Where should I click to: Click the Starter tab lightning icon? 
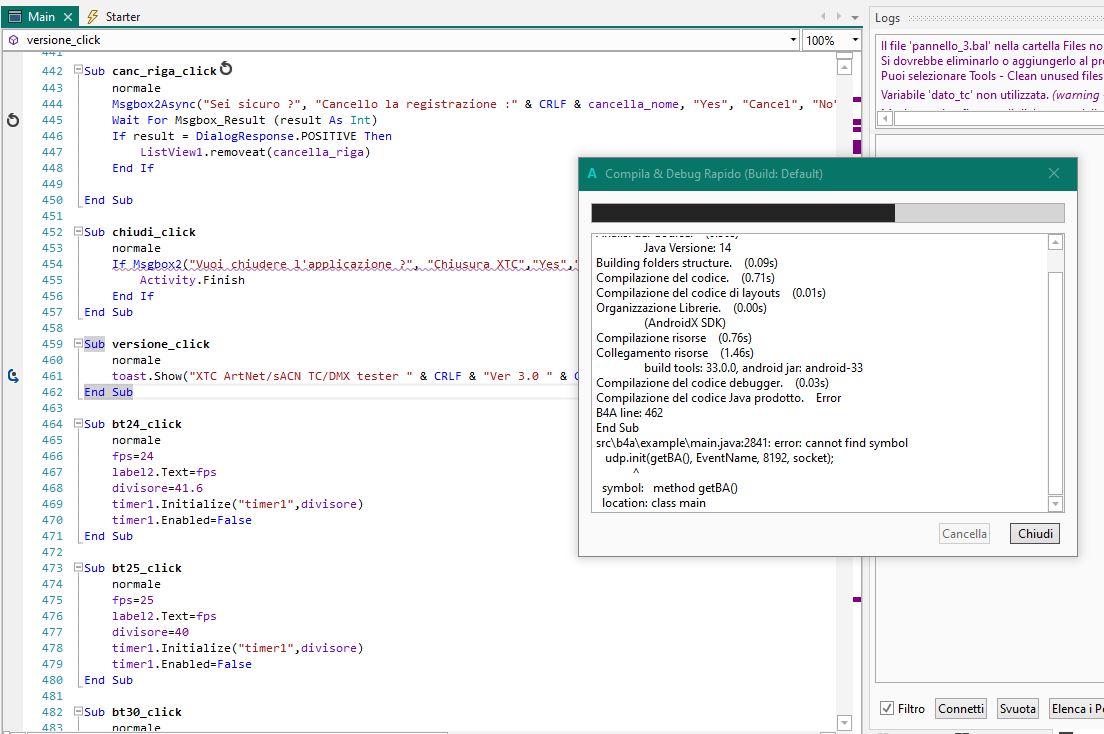[x=92, y=16]
